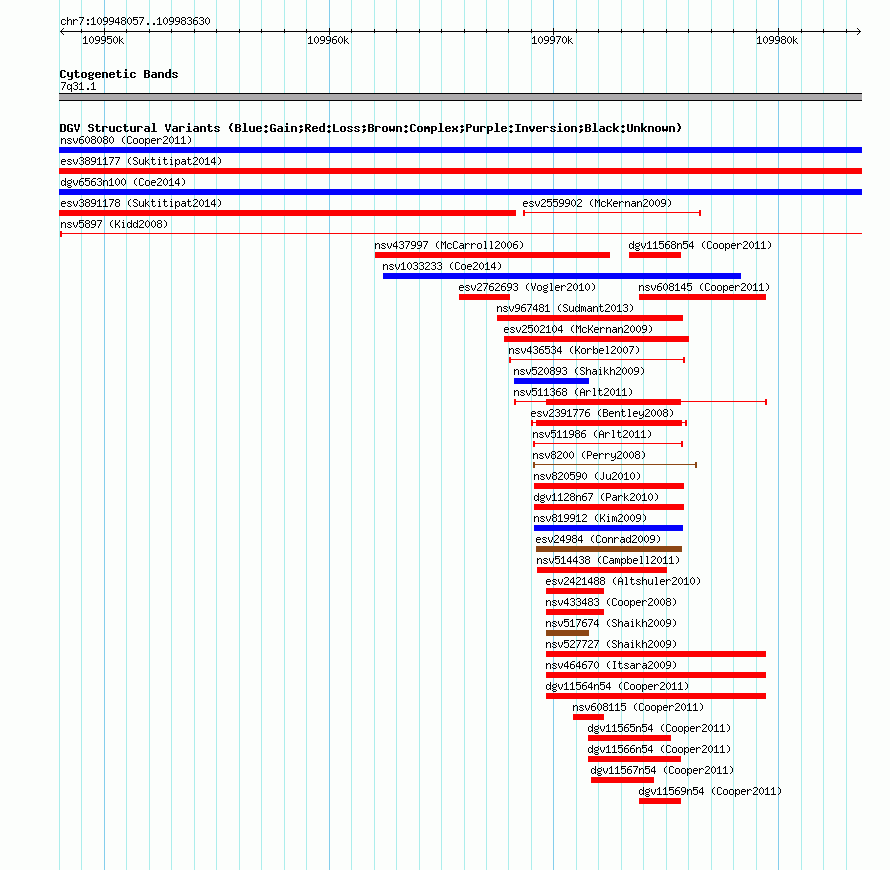Screen dimensions: 890x870
Task: Select the nsv437997 (McCarroll2006) label
Action: point(449,245)
